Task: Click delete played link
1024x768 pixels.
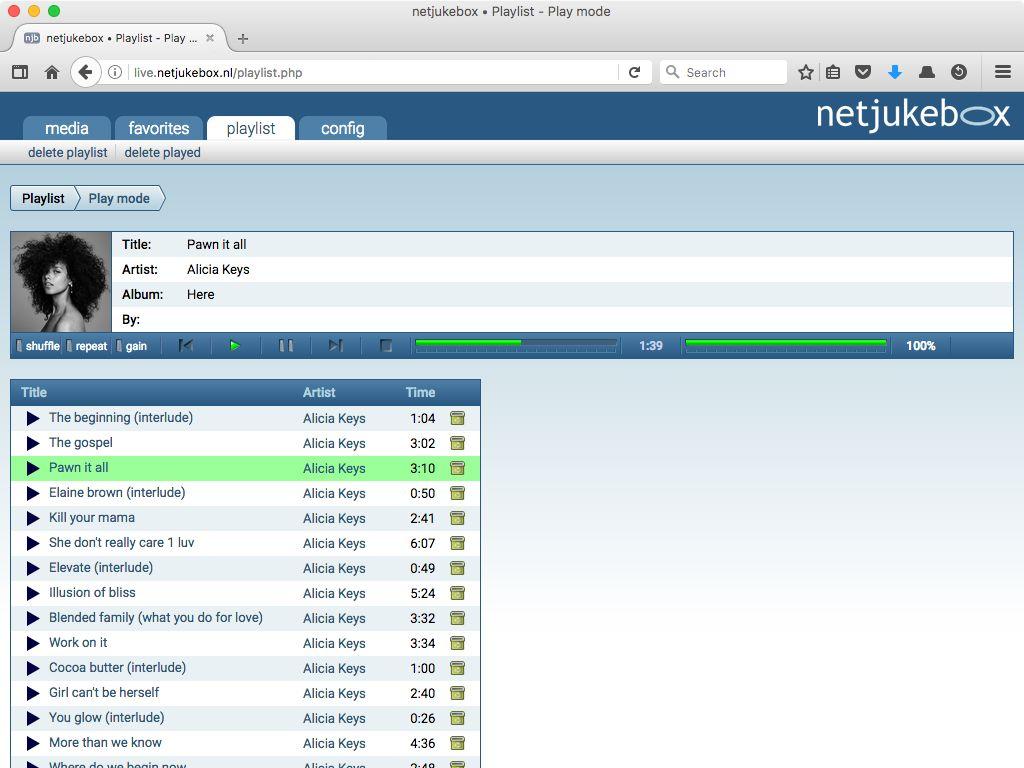Action: click(x=163, y=152)
